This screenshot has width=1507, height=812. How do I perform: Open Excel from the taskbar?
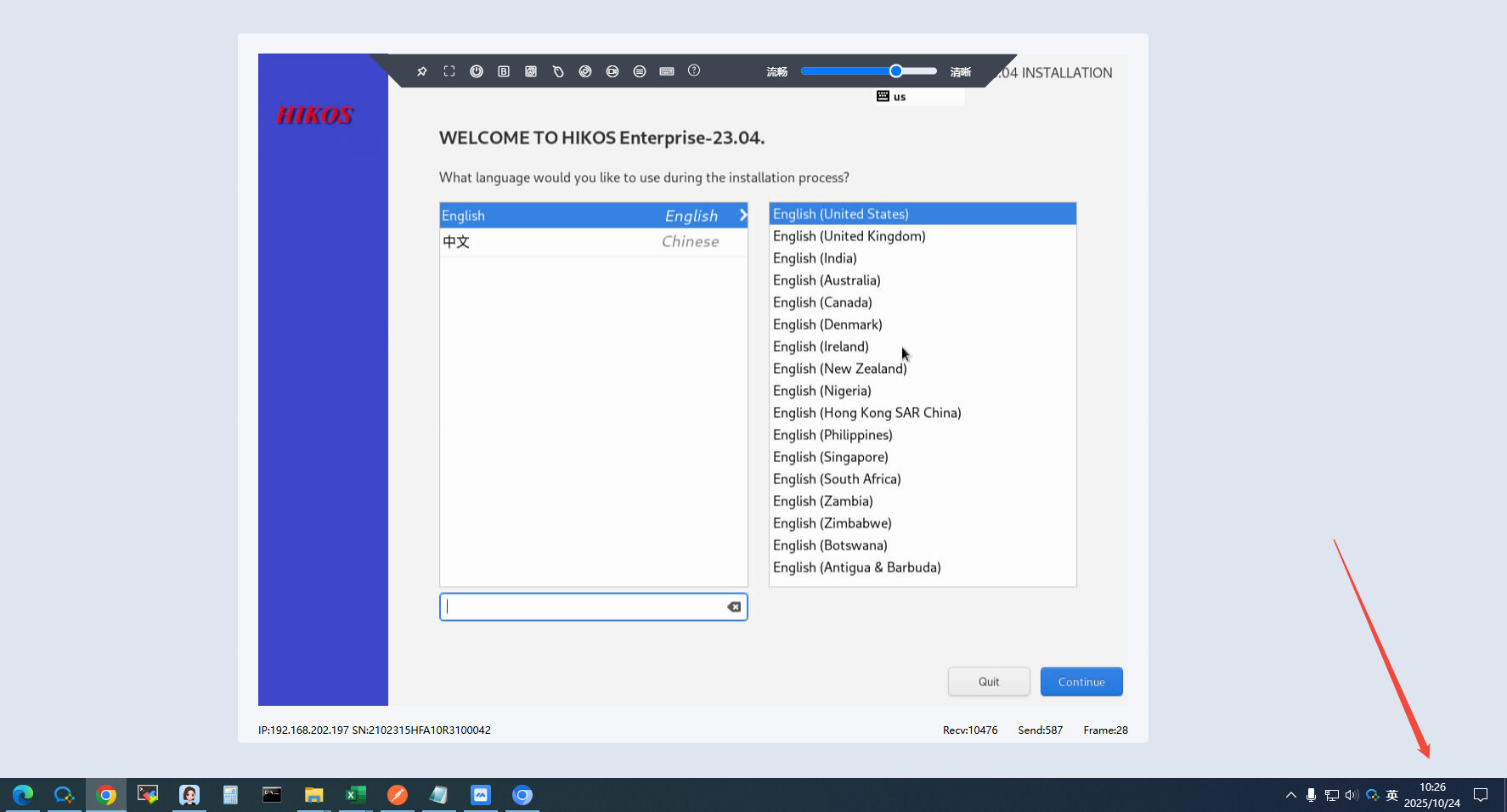355,795
